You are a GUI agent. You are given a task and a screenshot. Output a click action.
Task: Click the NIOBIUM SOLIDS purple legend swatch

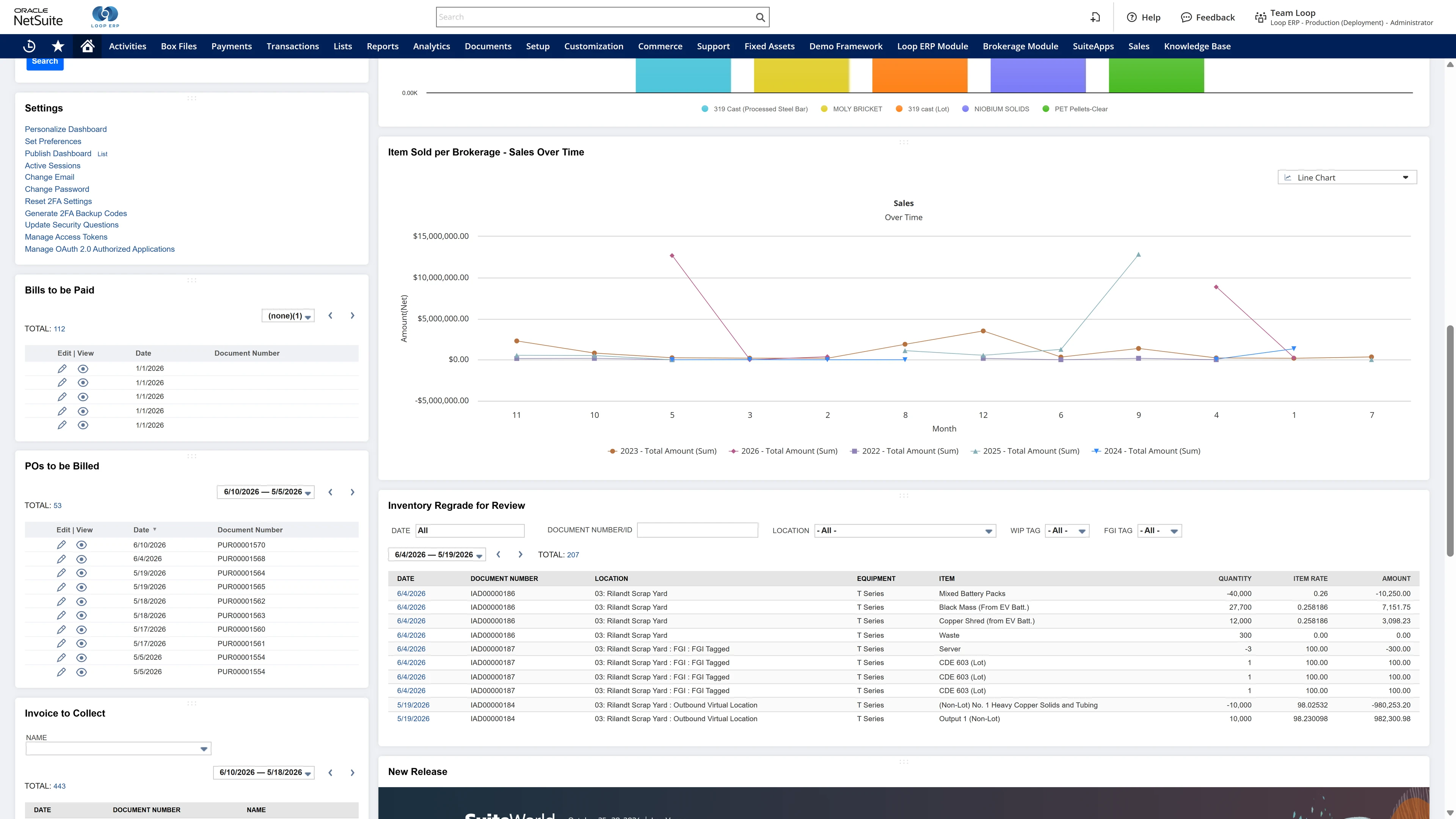point(965,109)
